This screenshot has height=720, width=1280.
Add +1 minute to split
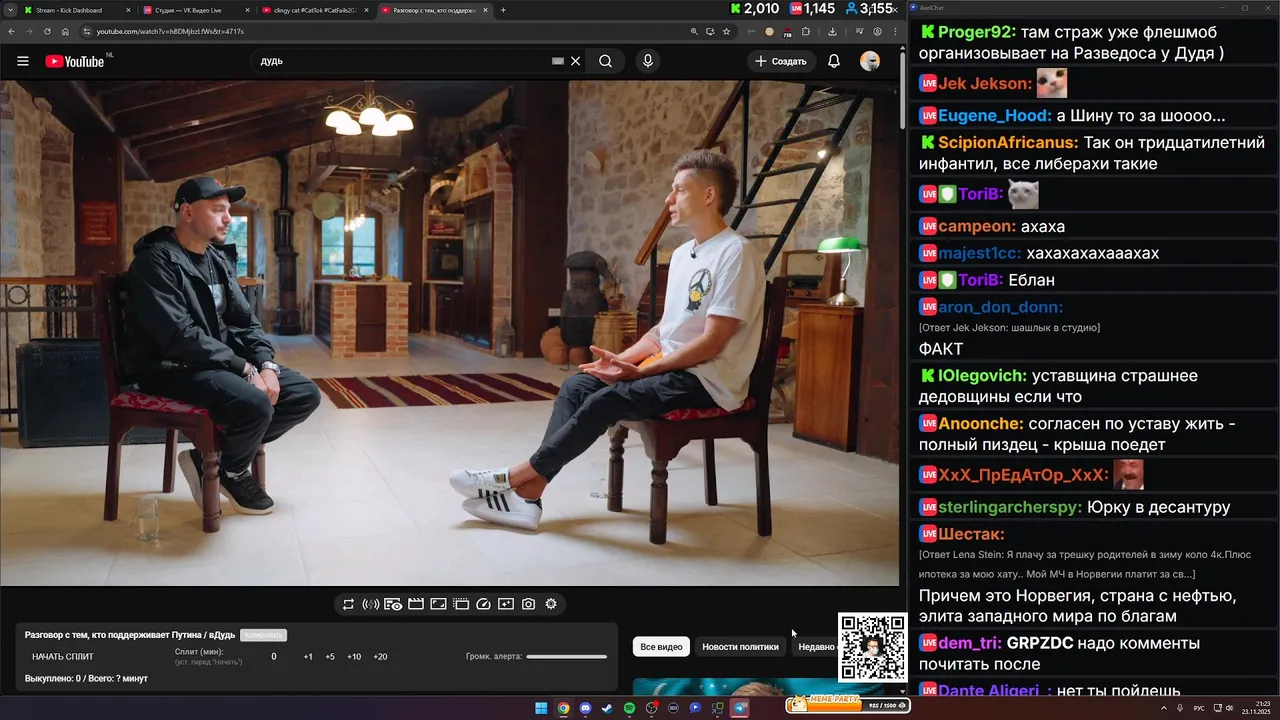click(x=308, y=657)
